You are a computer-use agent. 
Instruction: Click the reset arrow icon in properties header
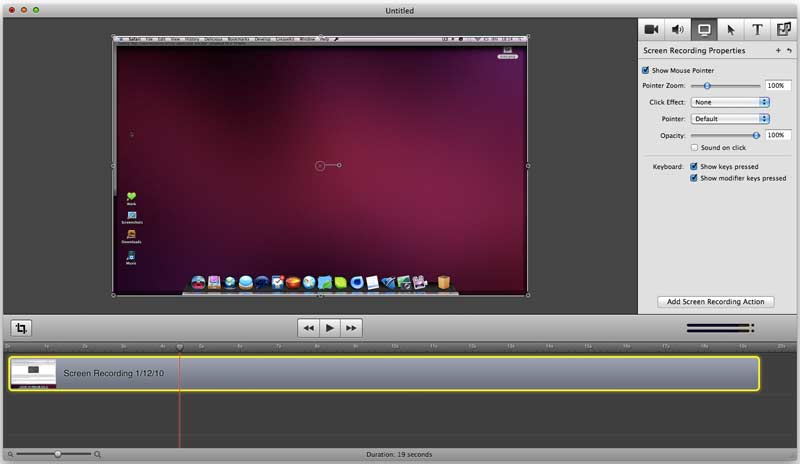pyautogui.click(x=789, y=50)
